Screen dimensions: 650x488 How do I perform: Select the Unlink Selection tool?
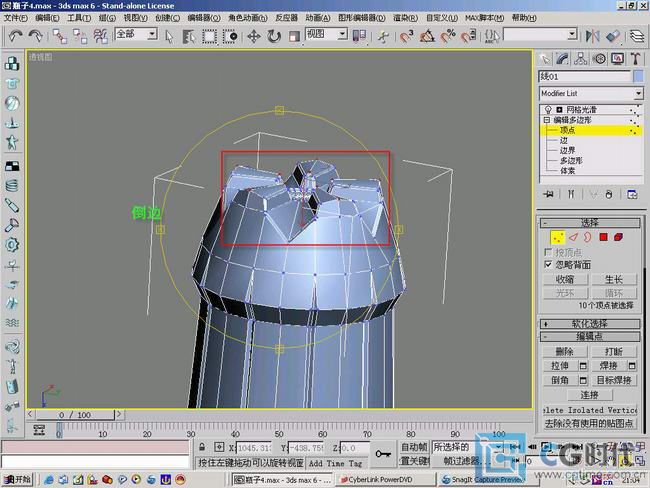(x=80, y=36)
